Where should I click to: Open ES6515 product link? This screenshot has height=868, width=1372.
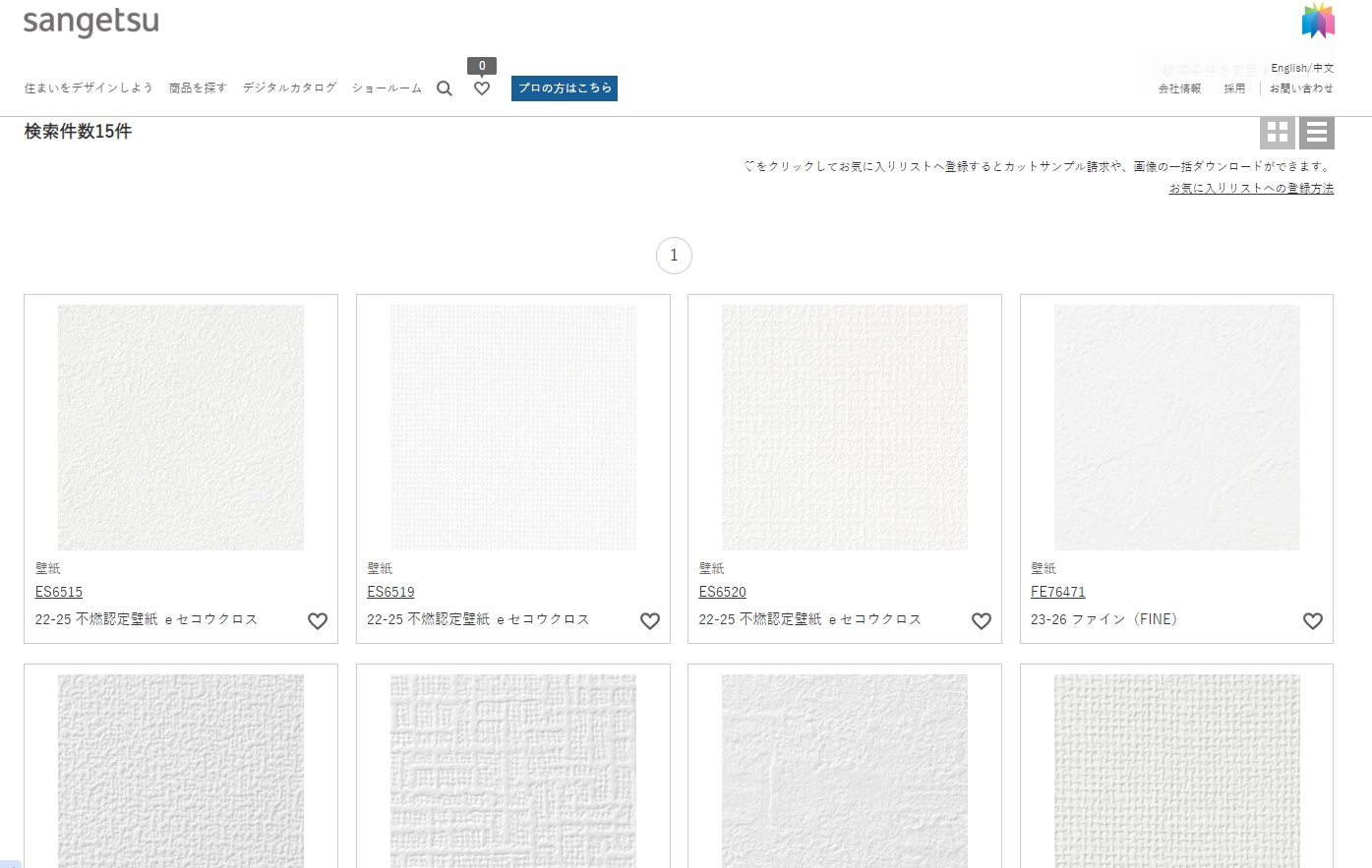click(x=59, y=592)
